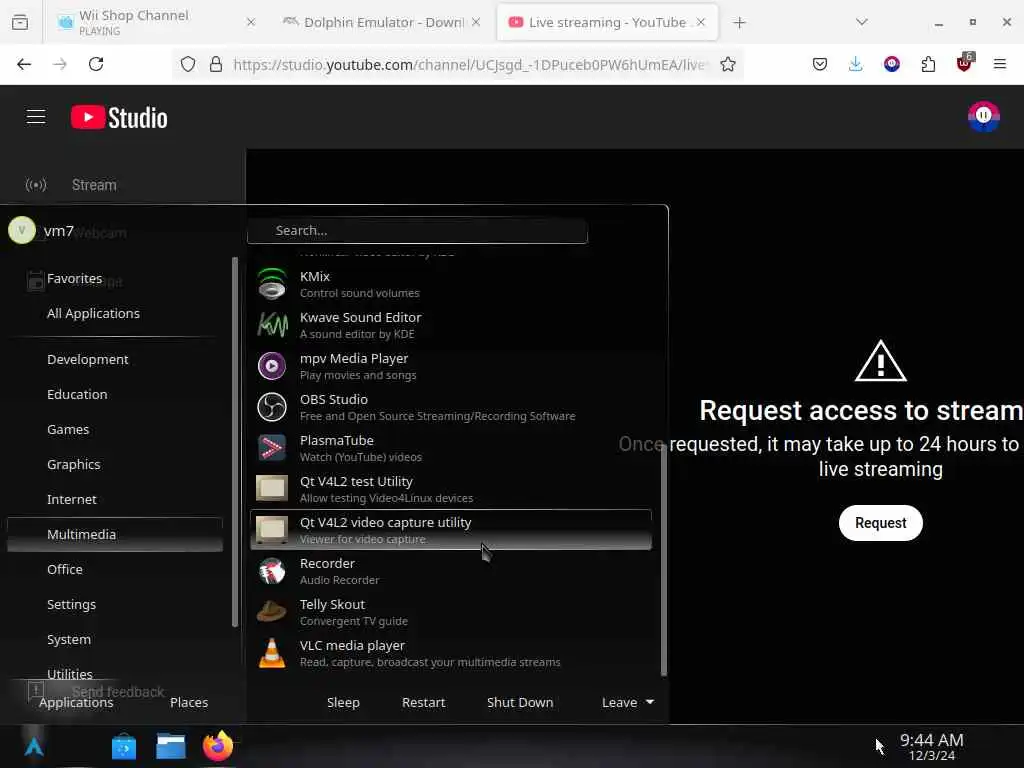Click the application launcher taskbar icon
The width and height of the screenshot is (1024, 768).
click(33, 746)
